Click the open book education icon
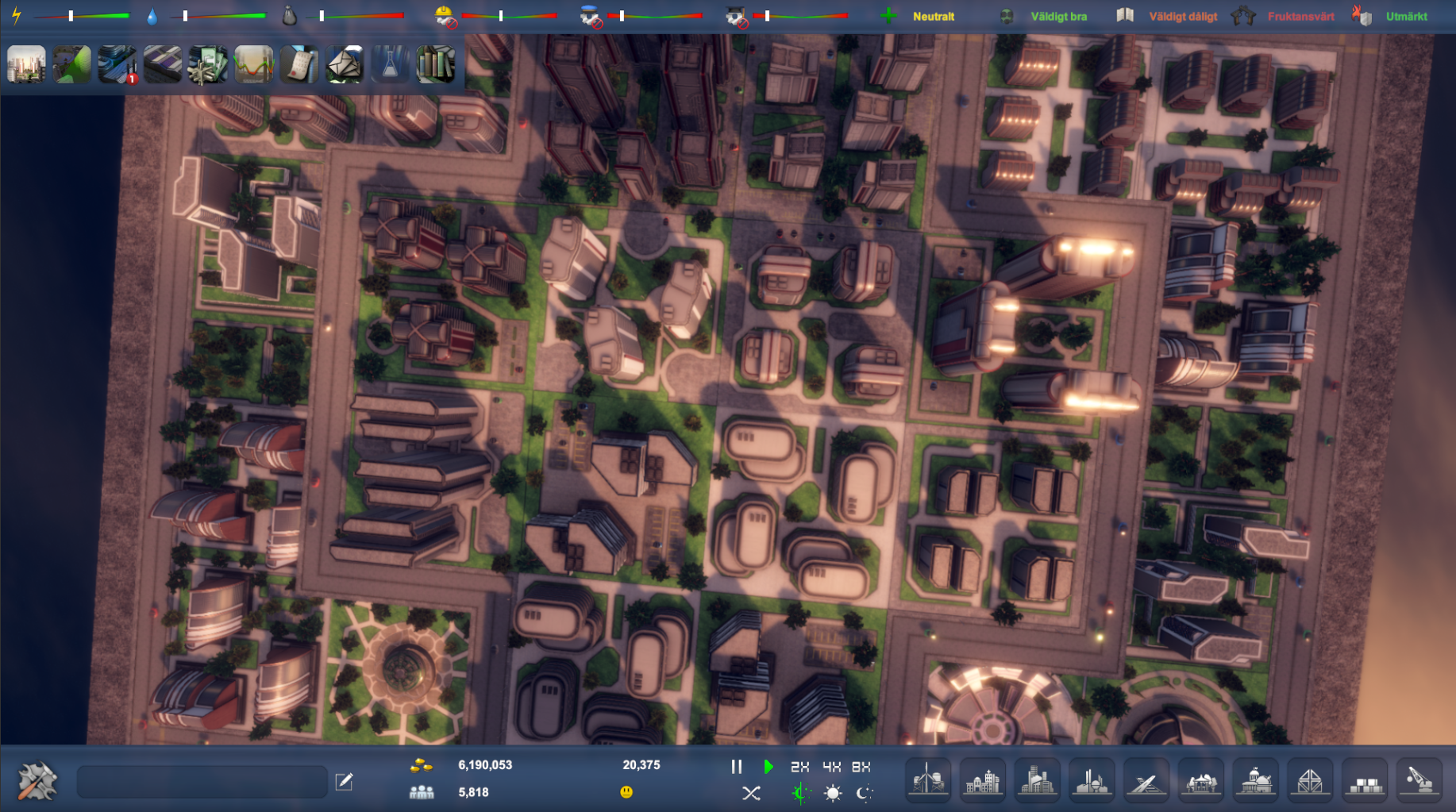Image resolution: width=1456 pixels, height=812 pixels. (x=1125, y=15)
